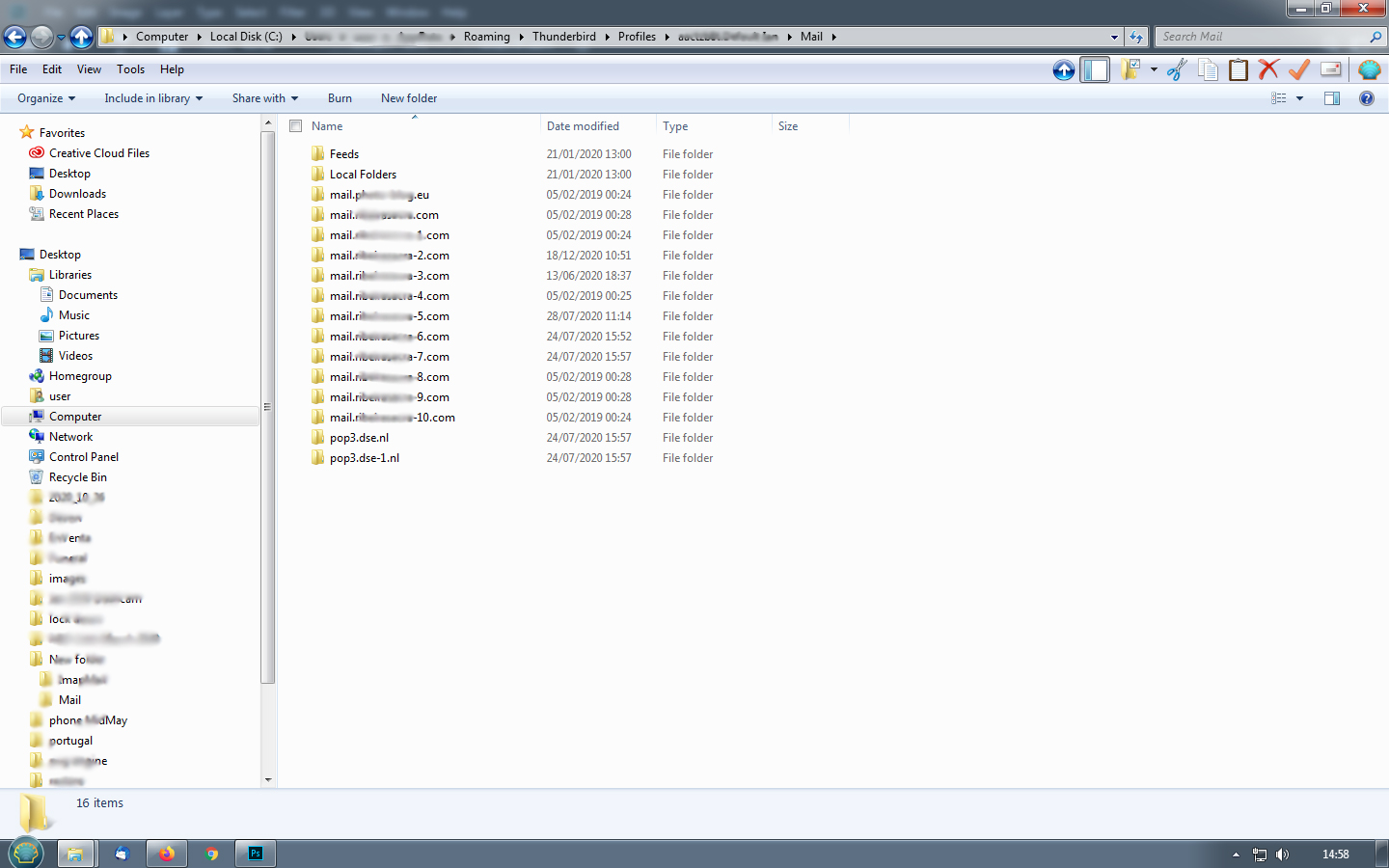Image resolution: width=1389 pixels, height=868 pixels.
Task: Open the Help question mark icon
Action: (1367, 98)
